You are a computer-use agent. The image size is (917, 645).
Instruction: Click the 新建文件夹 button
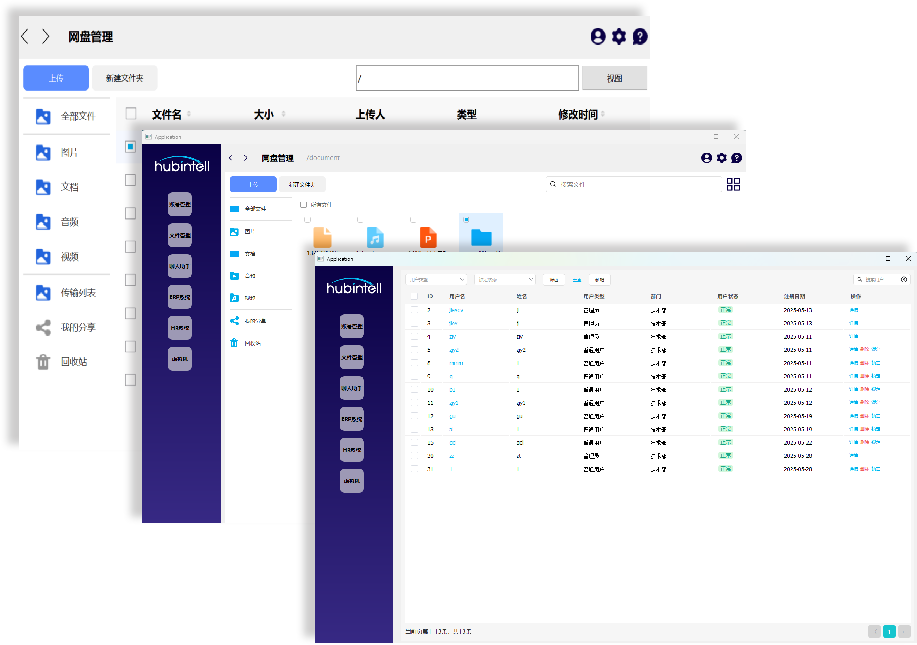pos(125,78)
